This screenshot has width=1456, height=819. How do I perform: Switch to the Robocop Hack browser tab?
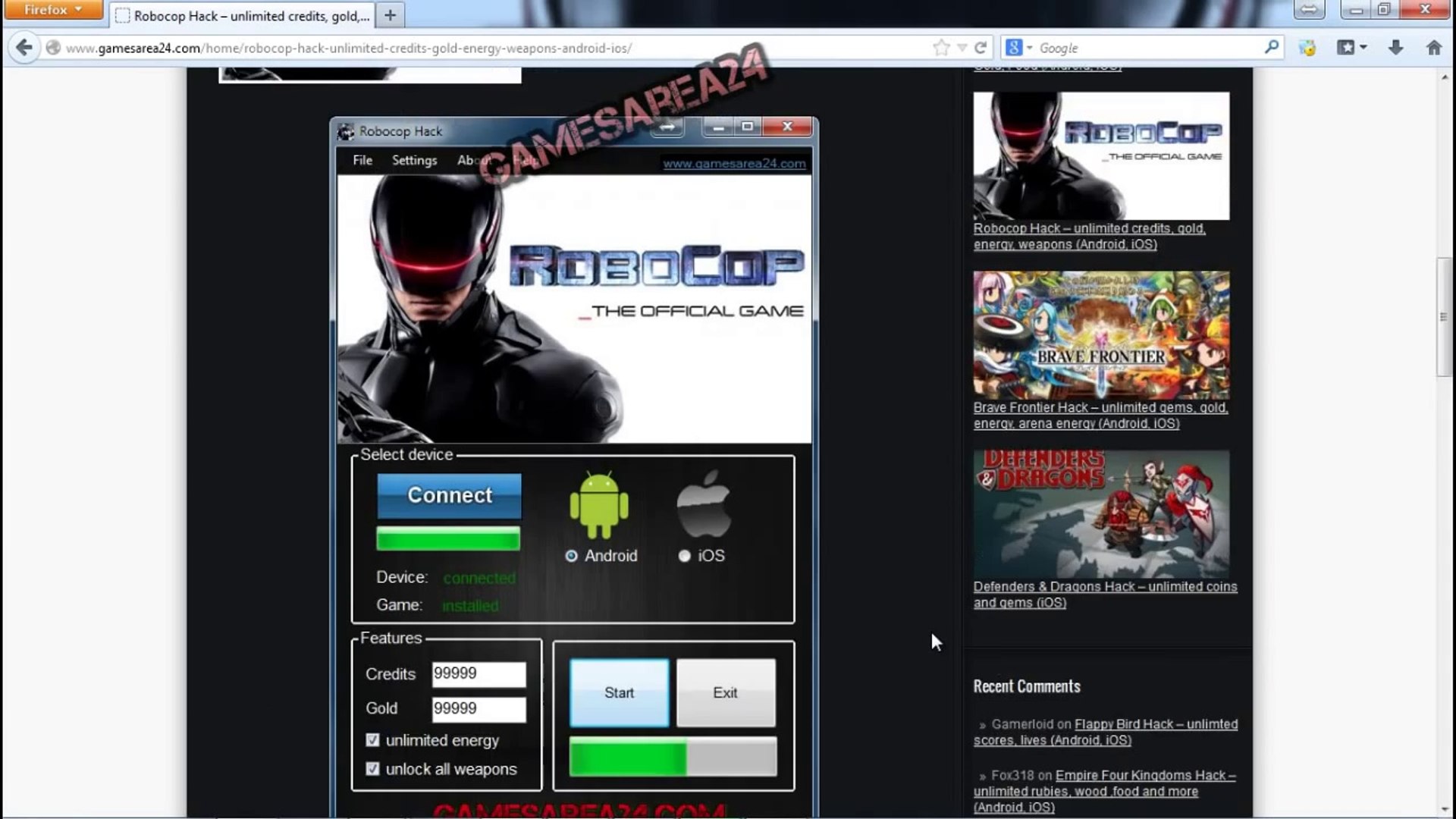[x=250, y=16]
